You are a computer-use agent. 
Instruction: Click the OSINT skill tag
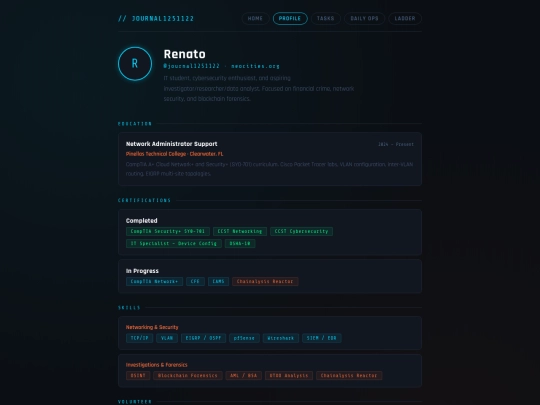[x=138, y=376]
